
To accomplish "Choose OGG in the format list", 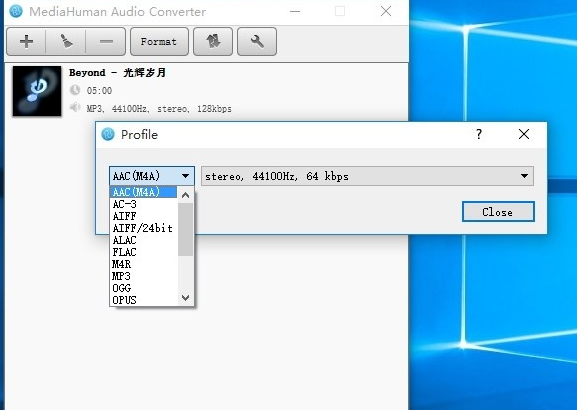I will pyautogui.click(x=144, y=288).
